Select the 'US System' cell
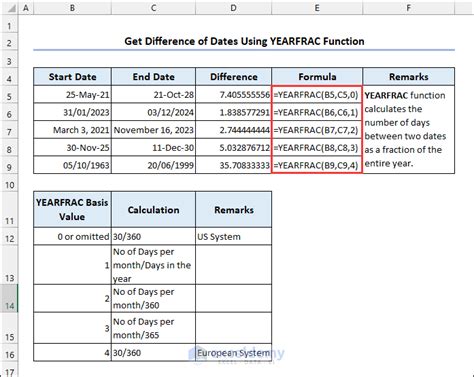This screenshot has width=474, height=377. pyautogui.click(x=234, y=237)
